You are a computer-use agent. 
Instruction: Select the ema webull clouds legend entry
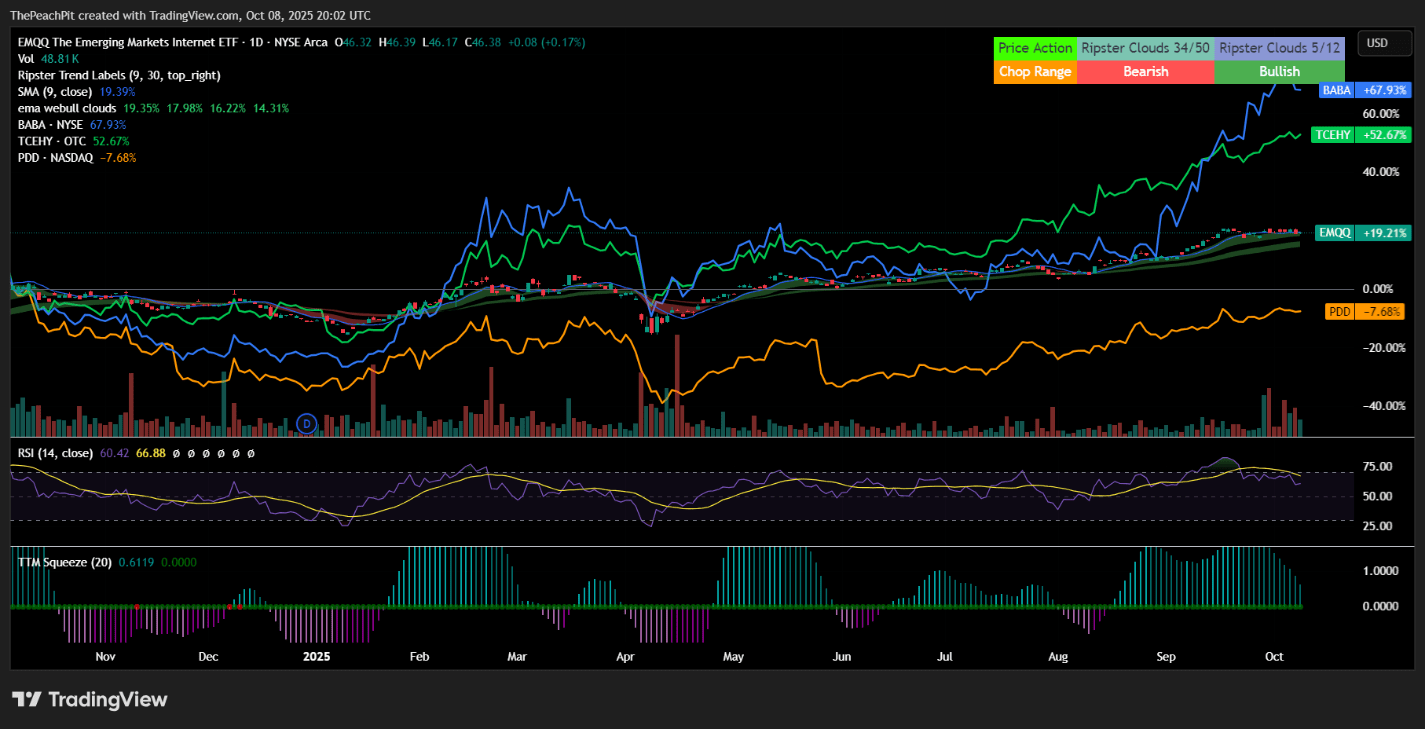tap(67, 108)
